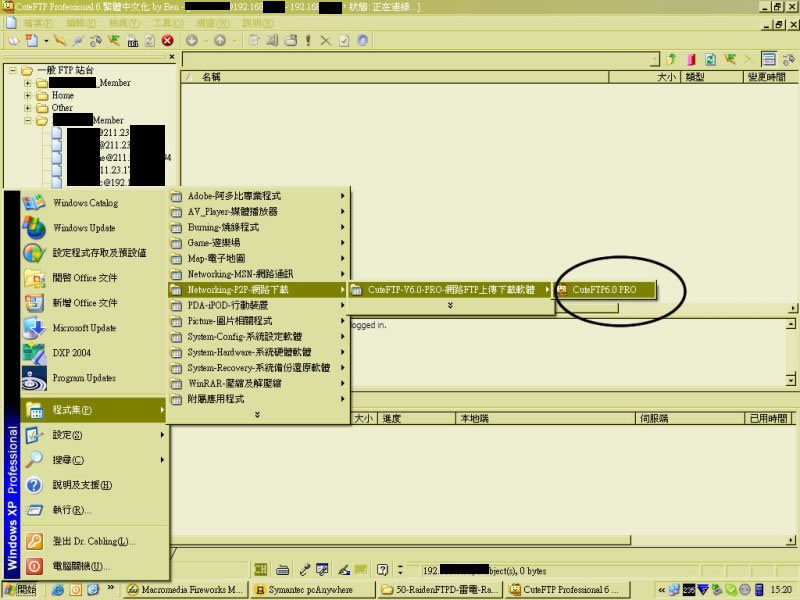Click the exclamation mark Execute icon
Screen dimensions: 800x600
point(308,40)
